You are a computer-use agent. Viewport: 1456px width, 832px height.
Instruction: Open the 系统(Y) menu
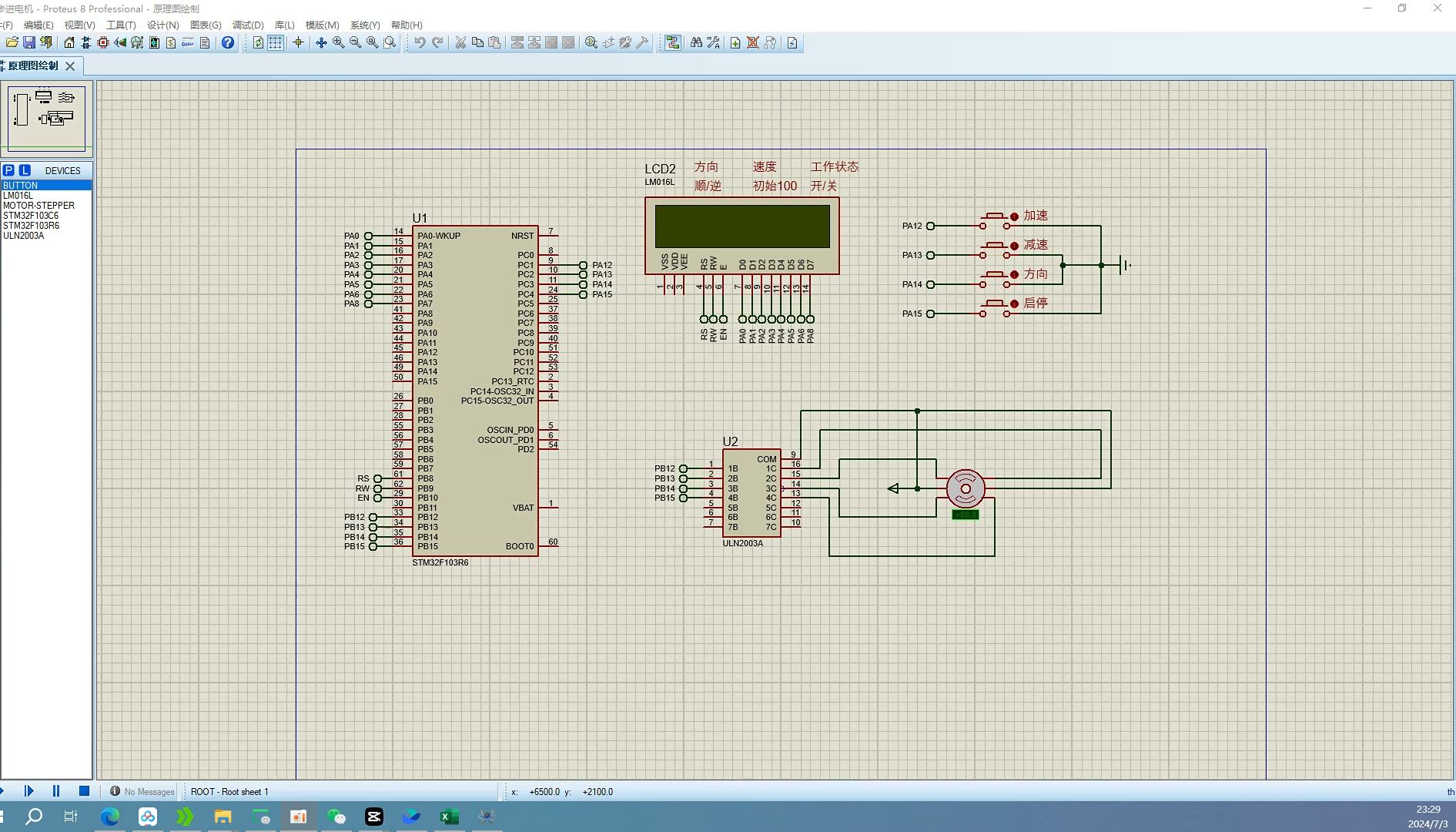365,25
